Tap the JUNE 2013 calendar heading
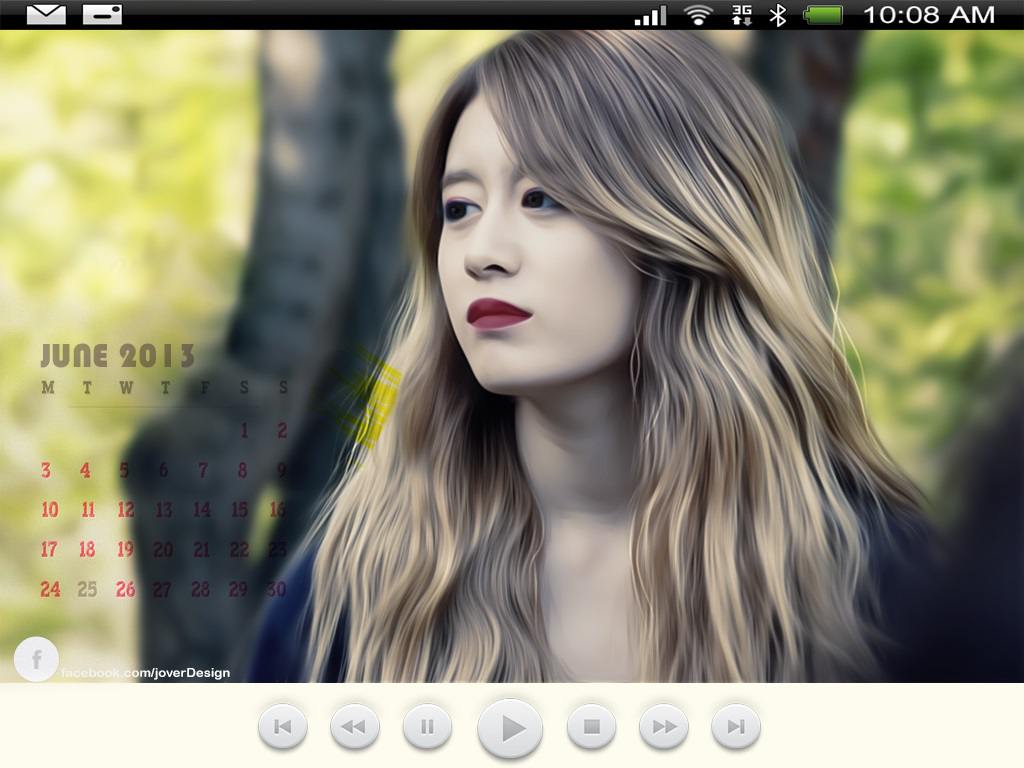The image size is (1024, 768). [x=118, y=356]
